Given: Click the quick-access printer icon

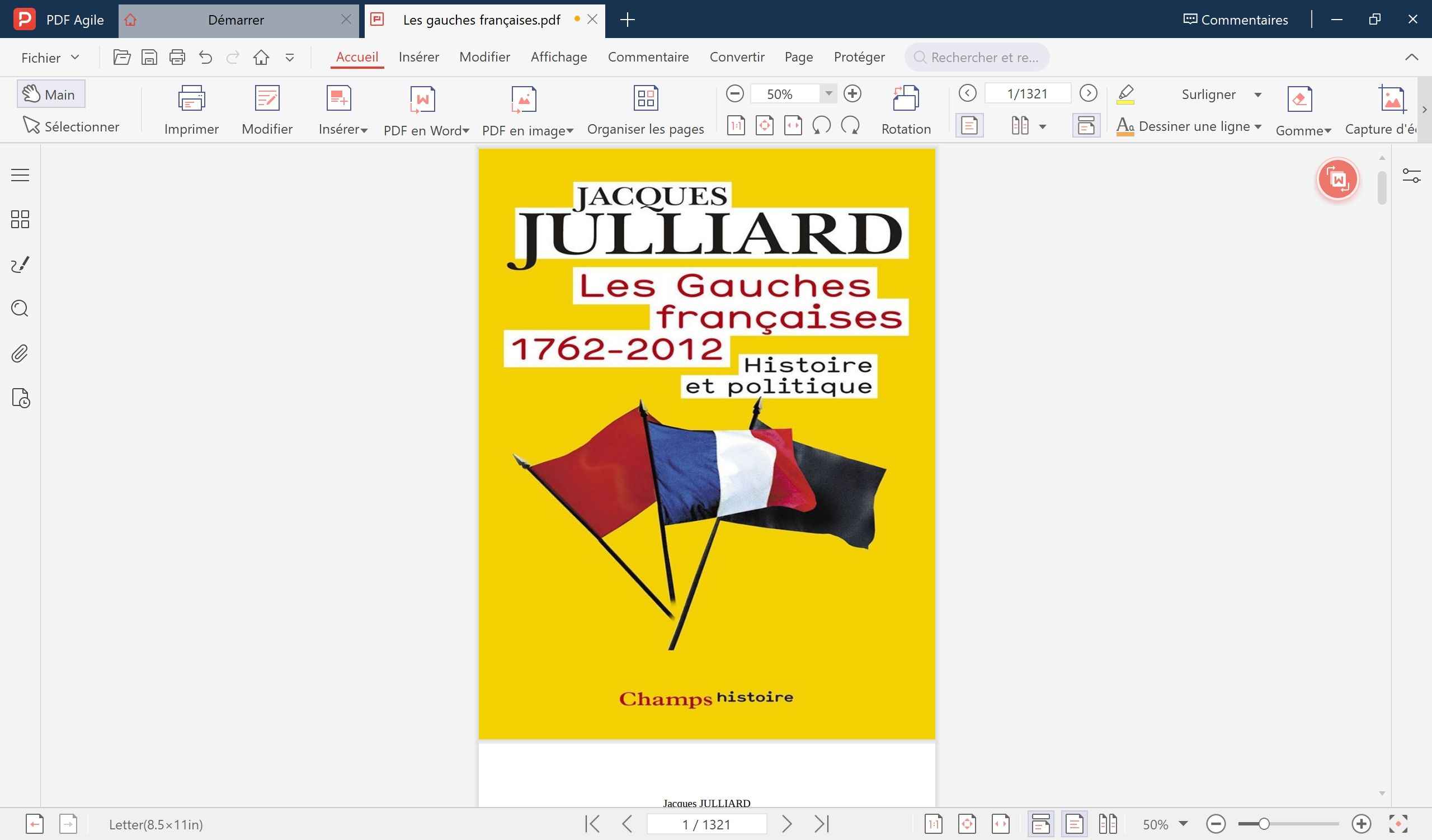Looking at the screenshot, I should point(177,58).
